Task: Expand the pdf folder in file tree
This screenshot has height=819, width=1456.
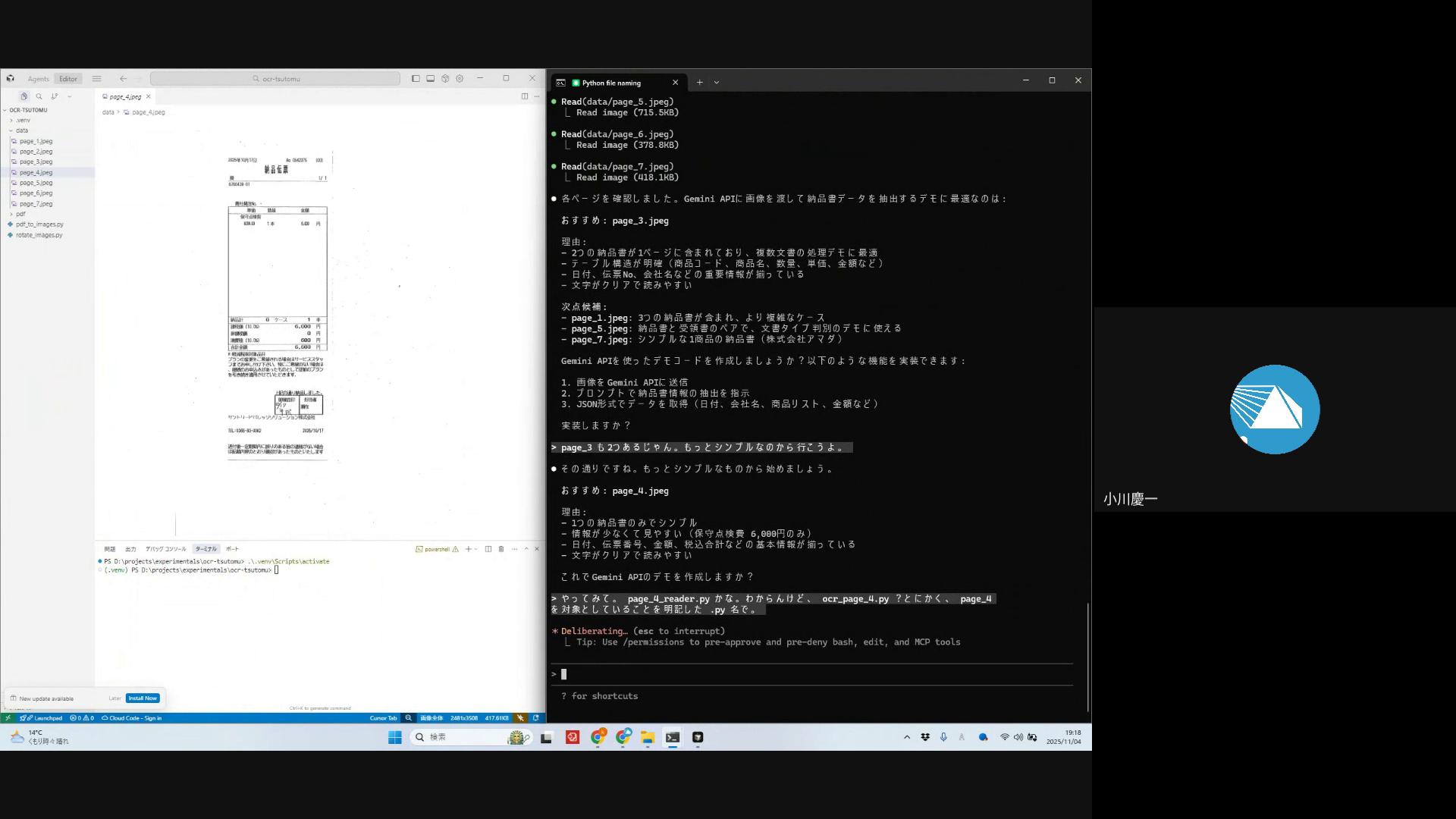Action: (20, 214)
